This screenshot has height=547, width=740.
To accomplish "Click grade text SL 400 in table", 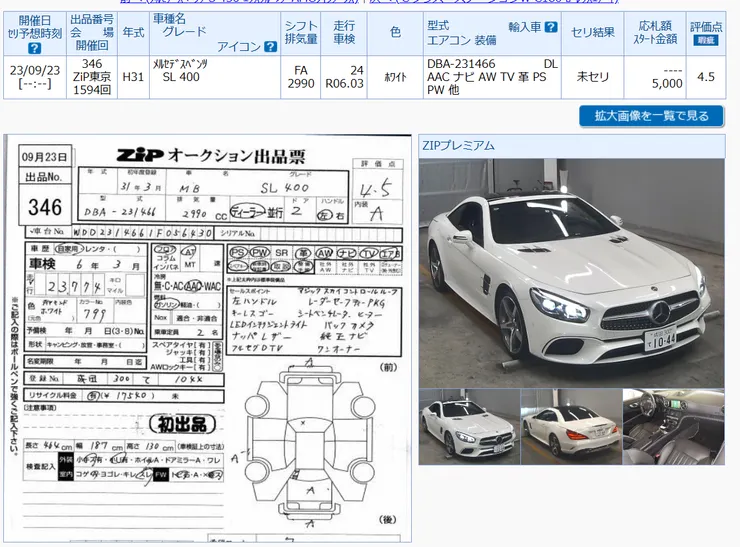I will pyautogui.click(x=181, y=77).
